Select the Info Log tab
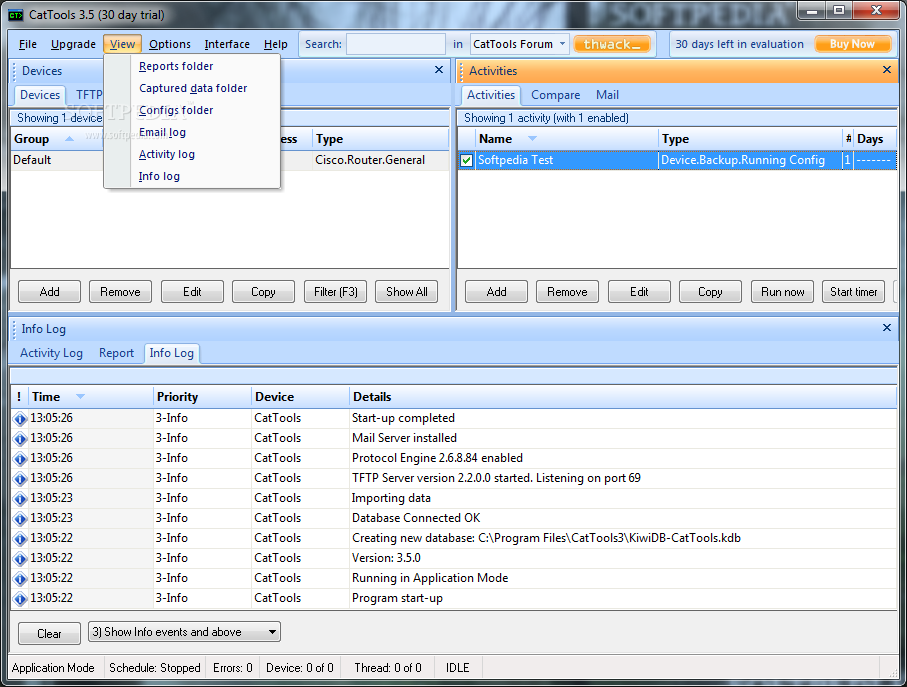 point(171,353)
